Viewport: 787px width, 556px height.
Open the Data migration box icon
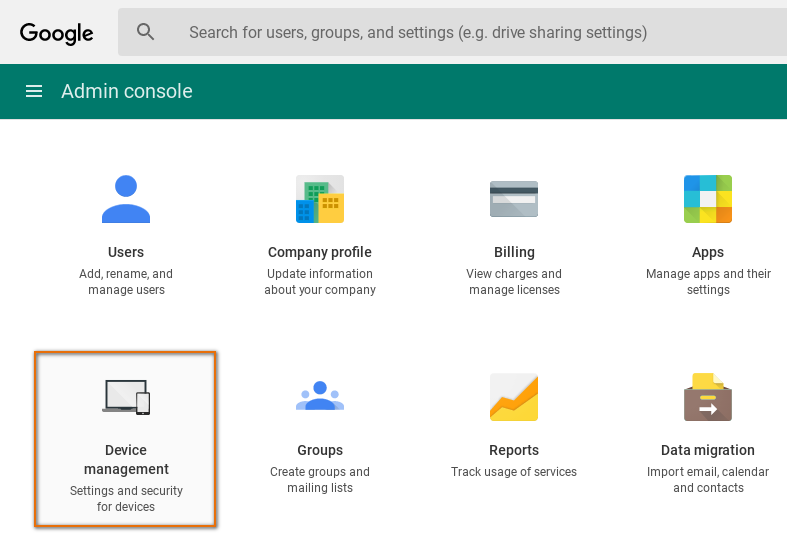pyautogui.click(x=708, y=397)
